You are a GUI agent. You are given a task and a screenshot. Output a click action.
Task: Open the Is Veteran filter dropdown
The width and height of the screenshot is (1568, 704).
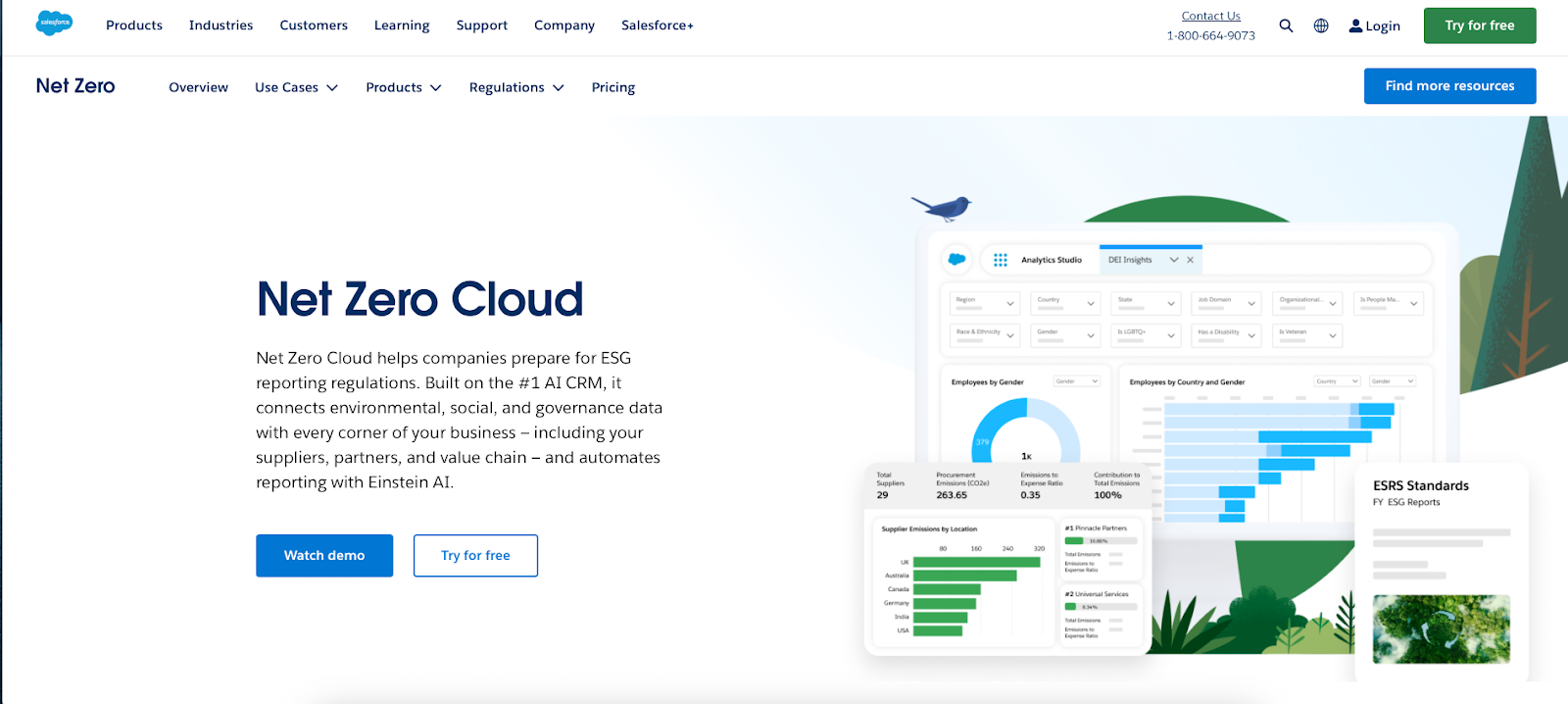[1307, 335]
